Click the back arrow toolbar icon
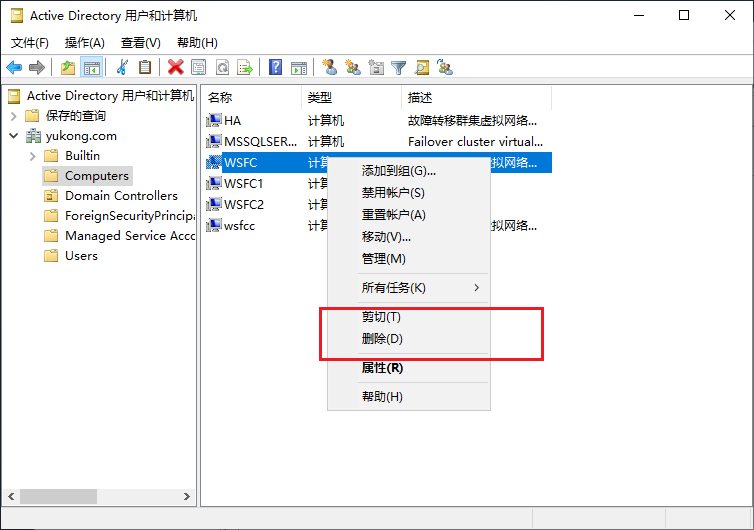Viewport: 754px width, 530px height. [x=14, y=67]
